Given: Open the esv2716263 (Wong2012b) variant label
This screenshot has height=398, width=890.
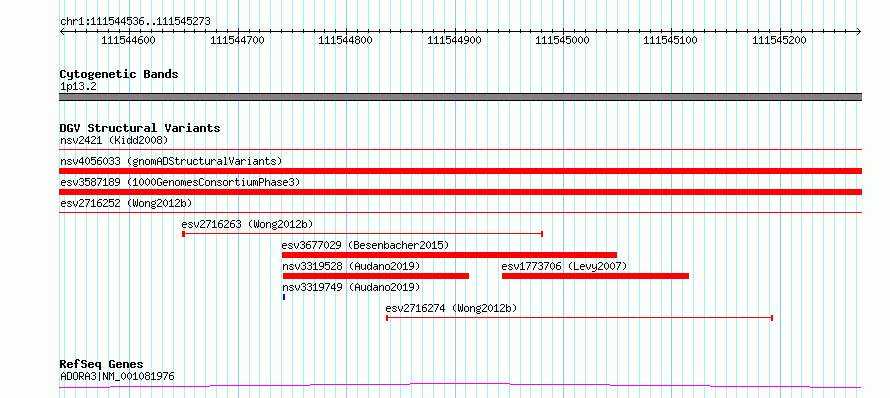Looking at the screenshot, I should click(x=247, y=224).
